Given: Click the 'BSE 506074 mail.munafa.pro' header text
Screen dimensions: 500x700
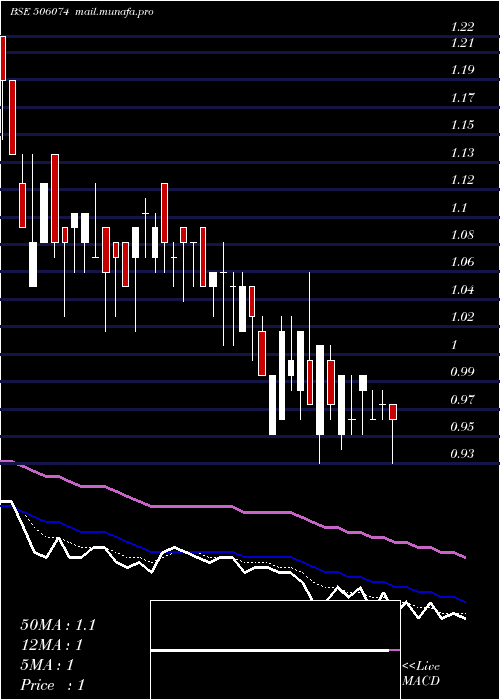Looking at the screenshot, I should [82, 12].
